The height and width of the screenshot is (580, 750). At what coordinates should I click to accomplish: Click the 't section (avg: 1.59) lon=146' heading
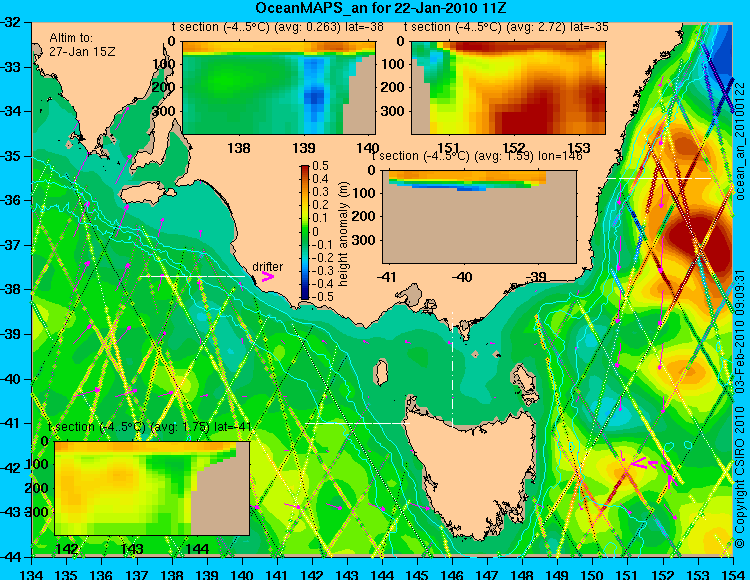(477, 156)
